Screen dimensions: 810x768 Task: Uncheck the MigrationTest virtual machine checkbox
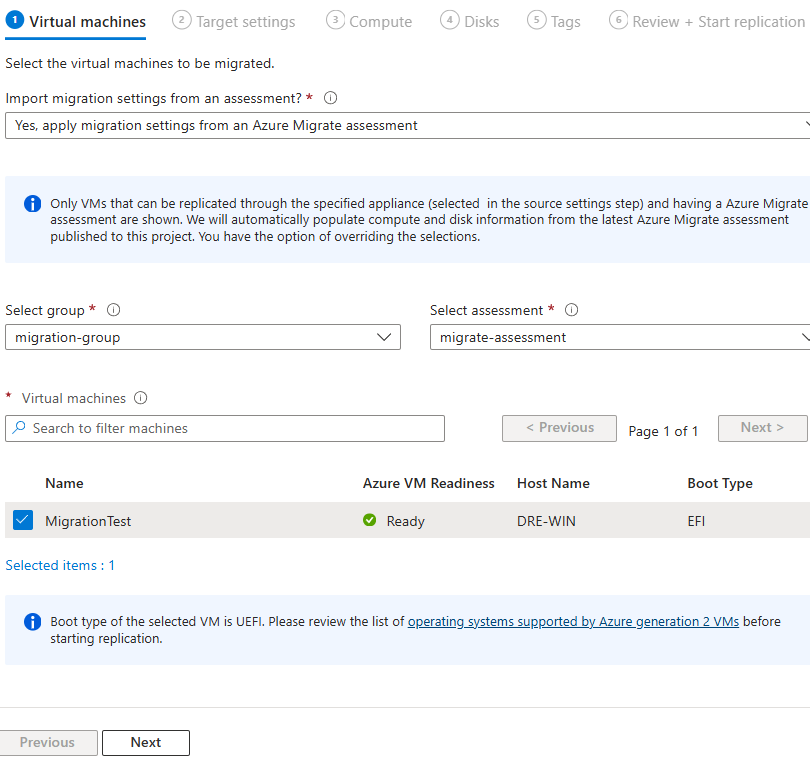coord(23,520)
